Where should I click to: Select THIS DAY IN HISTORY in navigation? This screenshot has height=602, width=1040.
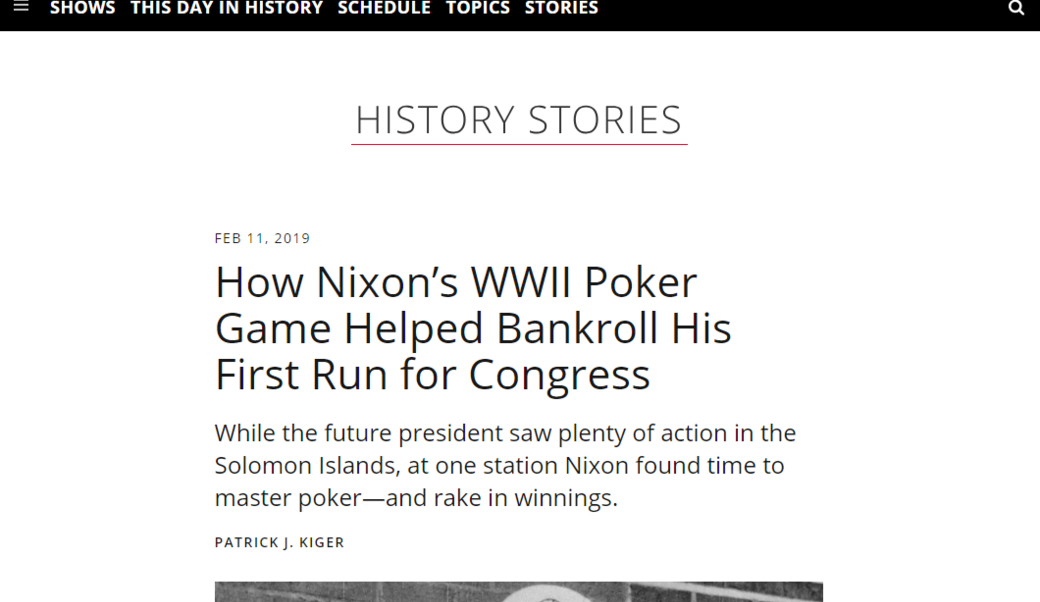pos(226,8)
